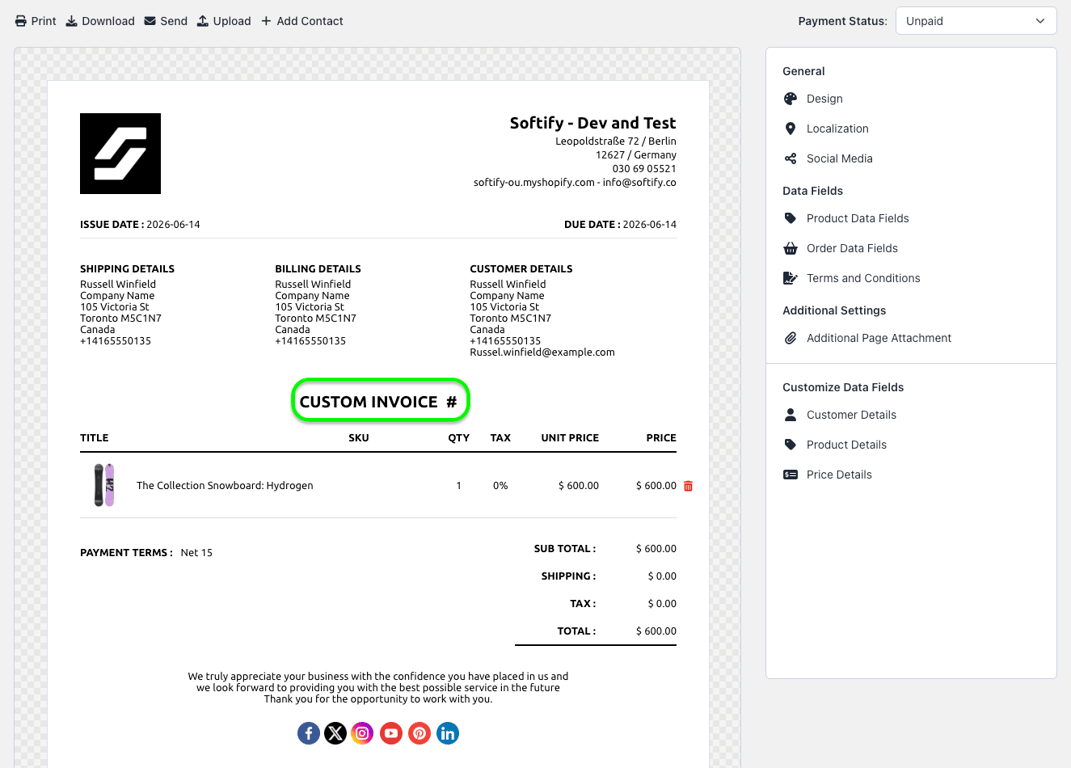The image size is (1071, 768).
Task: Click the Print icon in the toolbar
Action: [x=21, y=21]
